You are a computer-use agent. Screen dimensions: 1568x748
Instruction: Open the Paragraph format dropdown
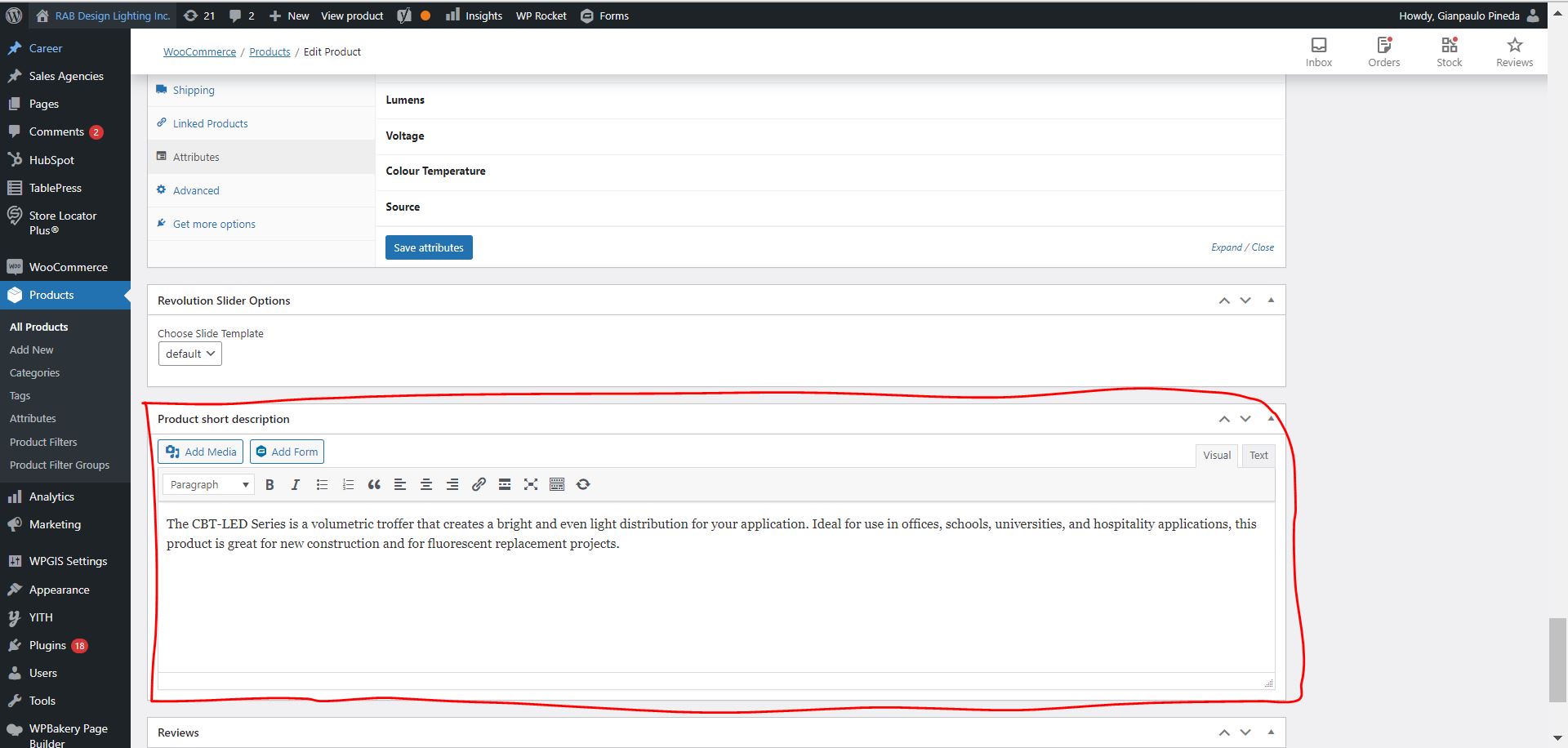(208, 485)
